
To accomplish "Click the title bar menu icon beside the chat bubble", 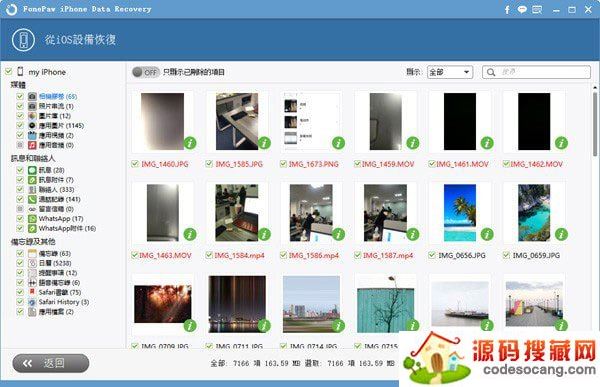I will (x=537, y=10).
